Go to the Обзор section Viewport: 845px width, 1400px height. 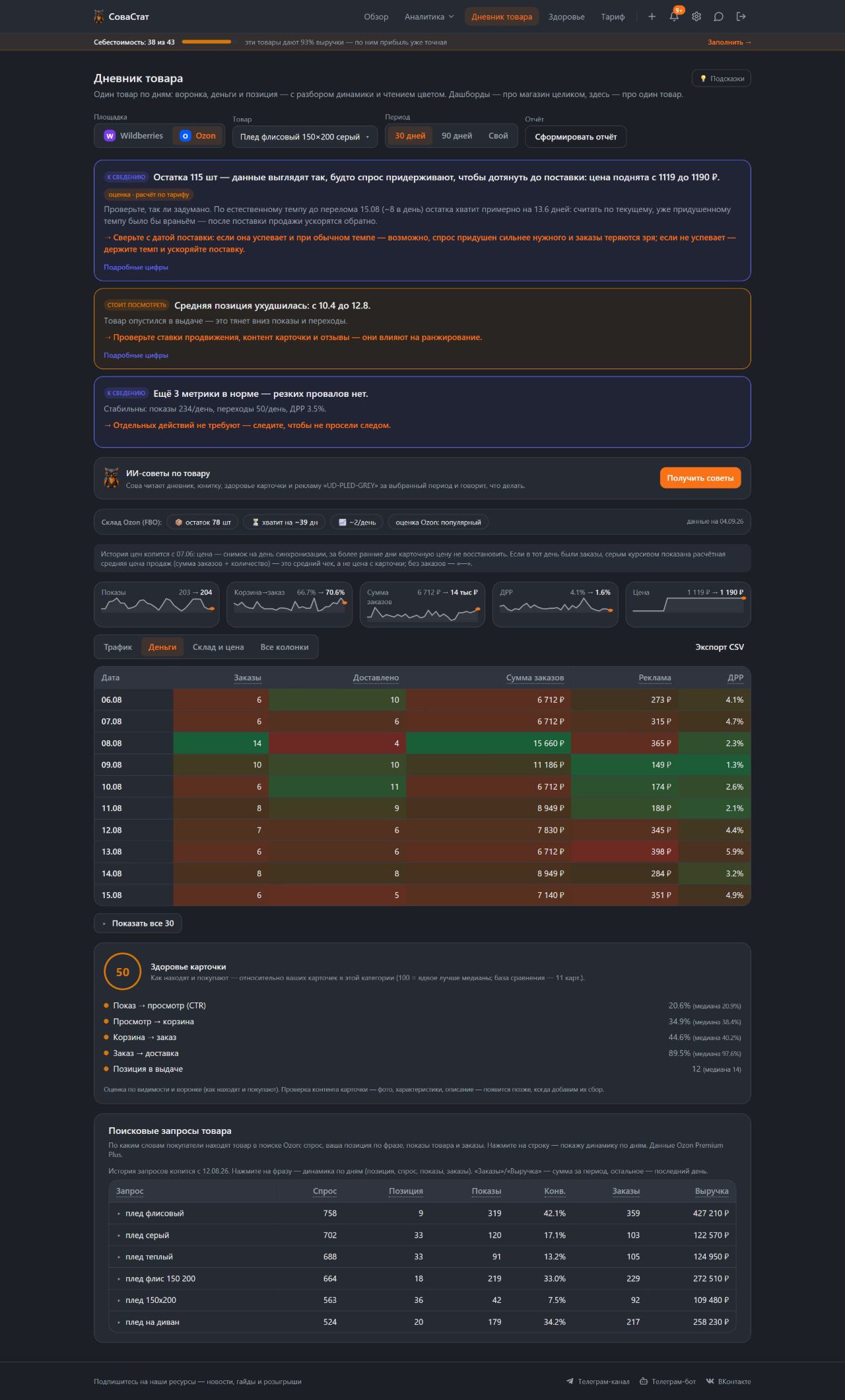376,17
